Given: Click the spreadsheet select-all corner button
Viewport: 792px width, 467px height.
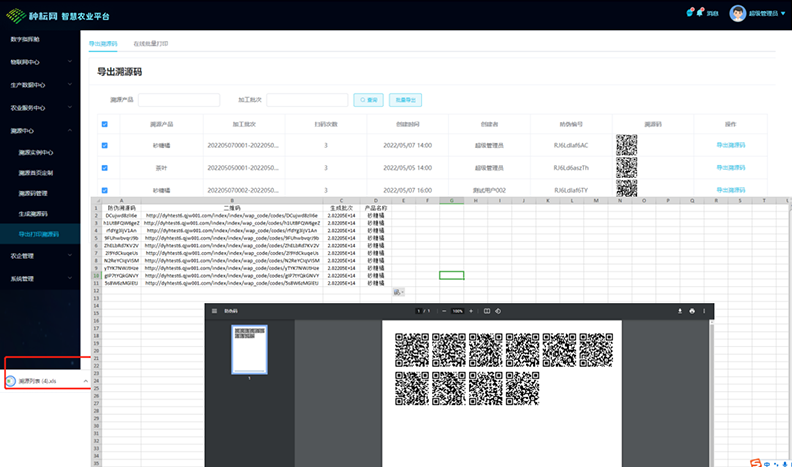Looking at the screenshot, I should tap(96, 201).
